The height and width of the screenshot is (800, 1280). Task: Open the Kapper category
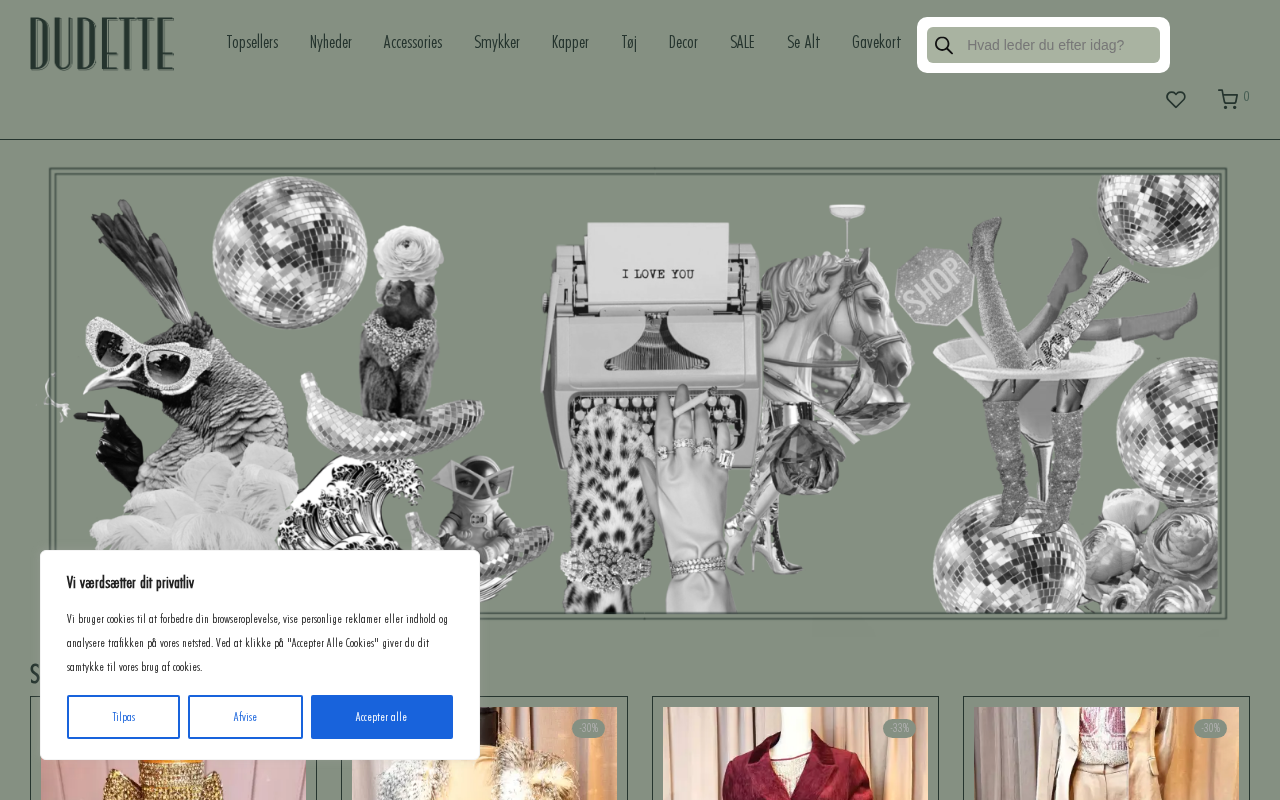point(570,42)
